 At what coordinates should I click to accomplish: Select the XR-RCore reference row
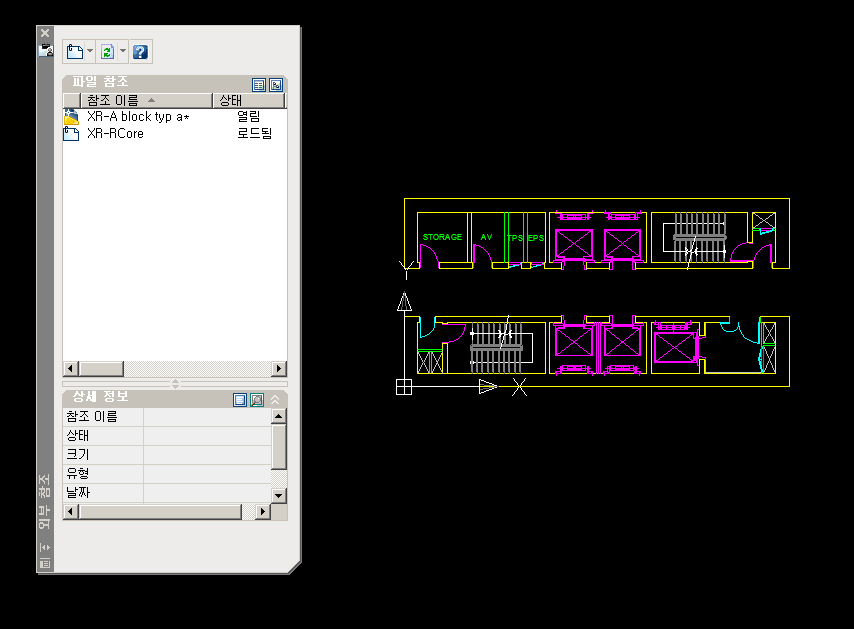114,133
